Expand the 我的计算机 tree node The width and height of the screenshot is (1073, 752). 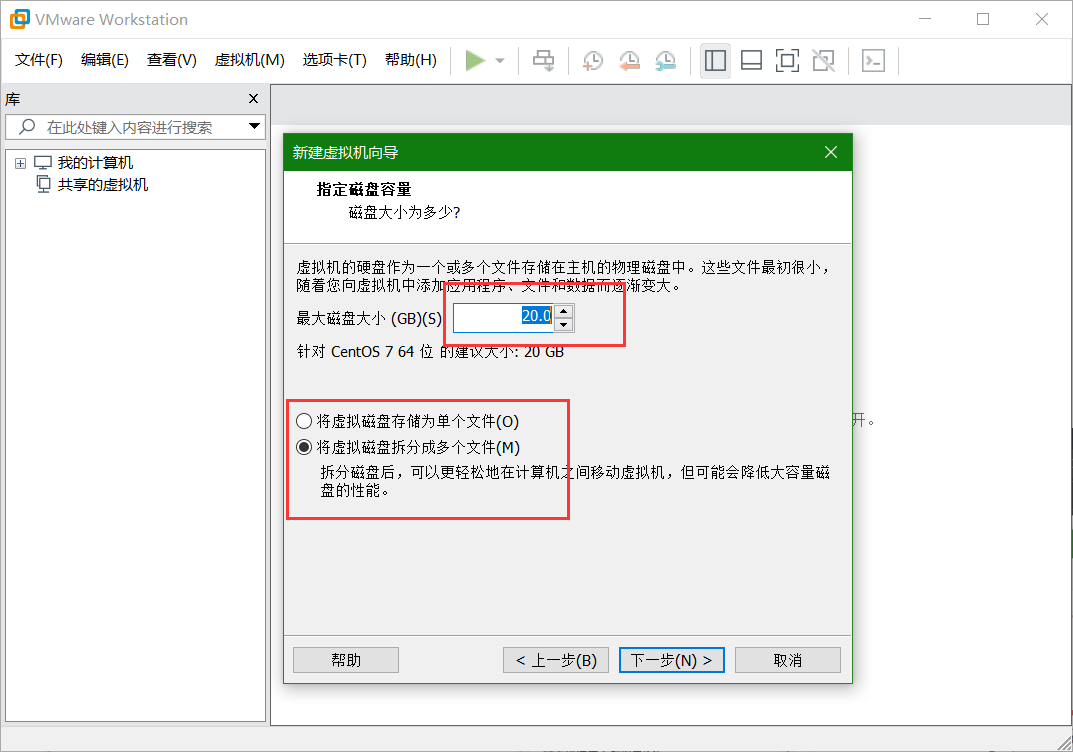[21, 164]
